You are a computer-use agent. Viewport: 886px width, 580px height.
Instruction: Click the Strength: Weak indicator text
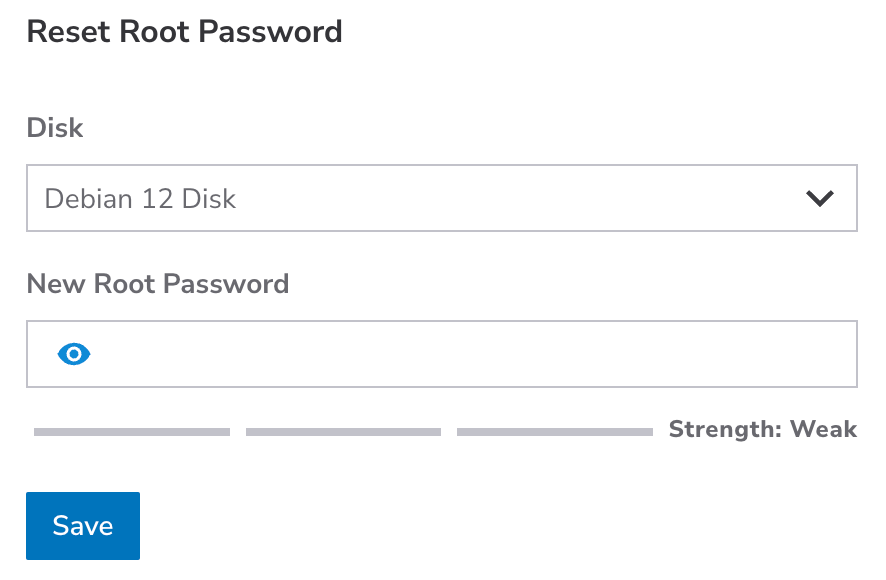(762, 430)
